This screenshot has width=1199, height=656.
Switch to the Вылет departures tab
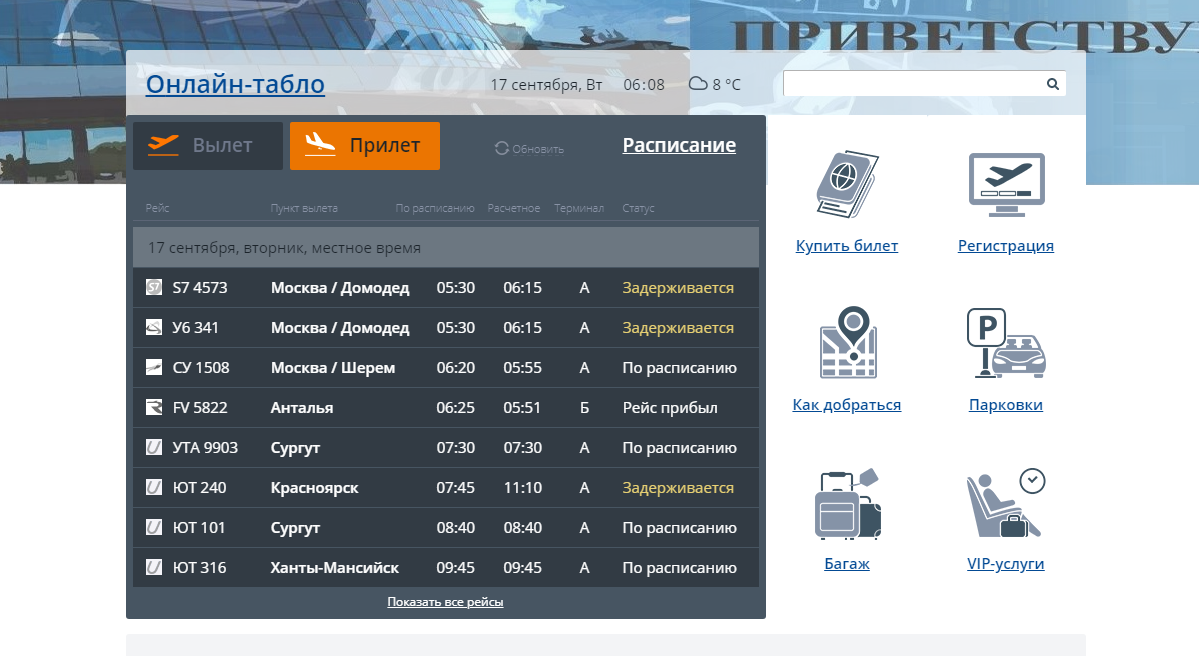click(x=208, y=146)
